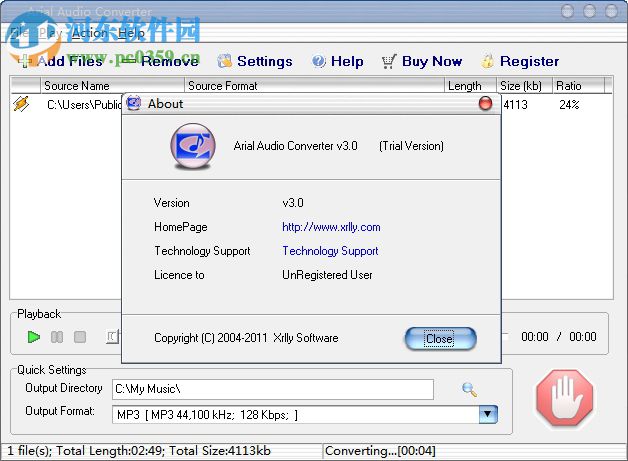The width and height of the screenshot is (628, 461).
Task: Select the C:\Users\Public file row
Action: [84, 105]
